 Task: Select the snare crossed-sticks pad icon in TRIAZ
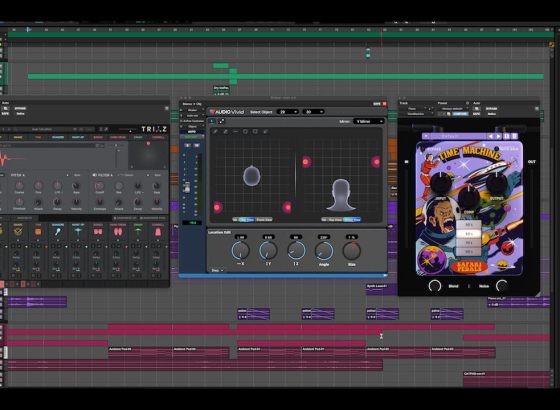tap(18, 231)
